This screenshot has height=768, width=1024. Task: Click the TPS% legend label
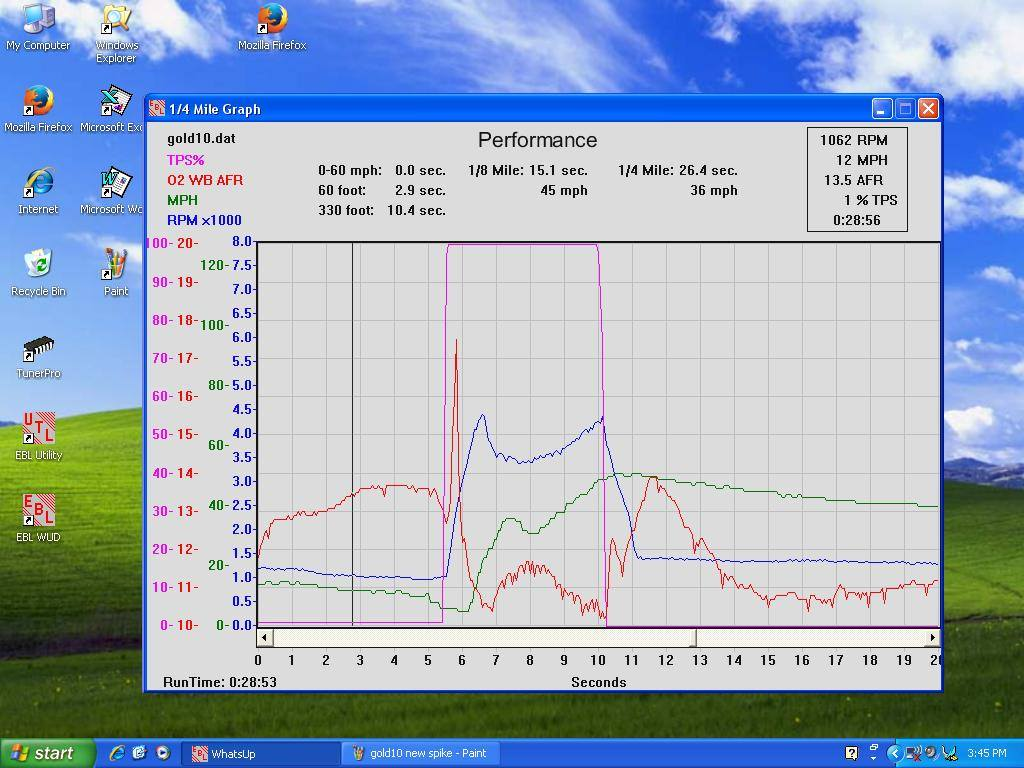pos(186,160)
